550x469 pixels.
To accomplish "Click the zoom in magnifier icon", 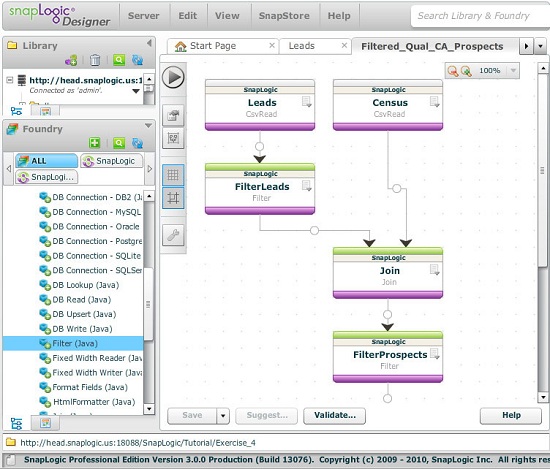I will (x=466, y=71).
